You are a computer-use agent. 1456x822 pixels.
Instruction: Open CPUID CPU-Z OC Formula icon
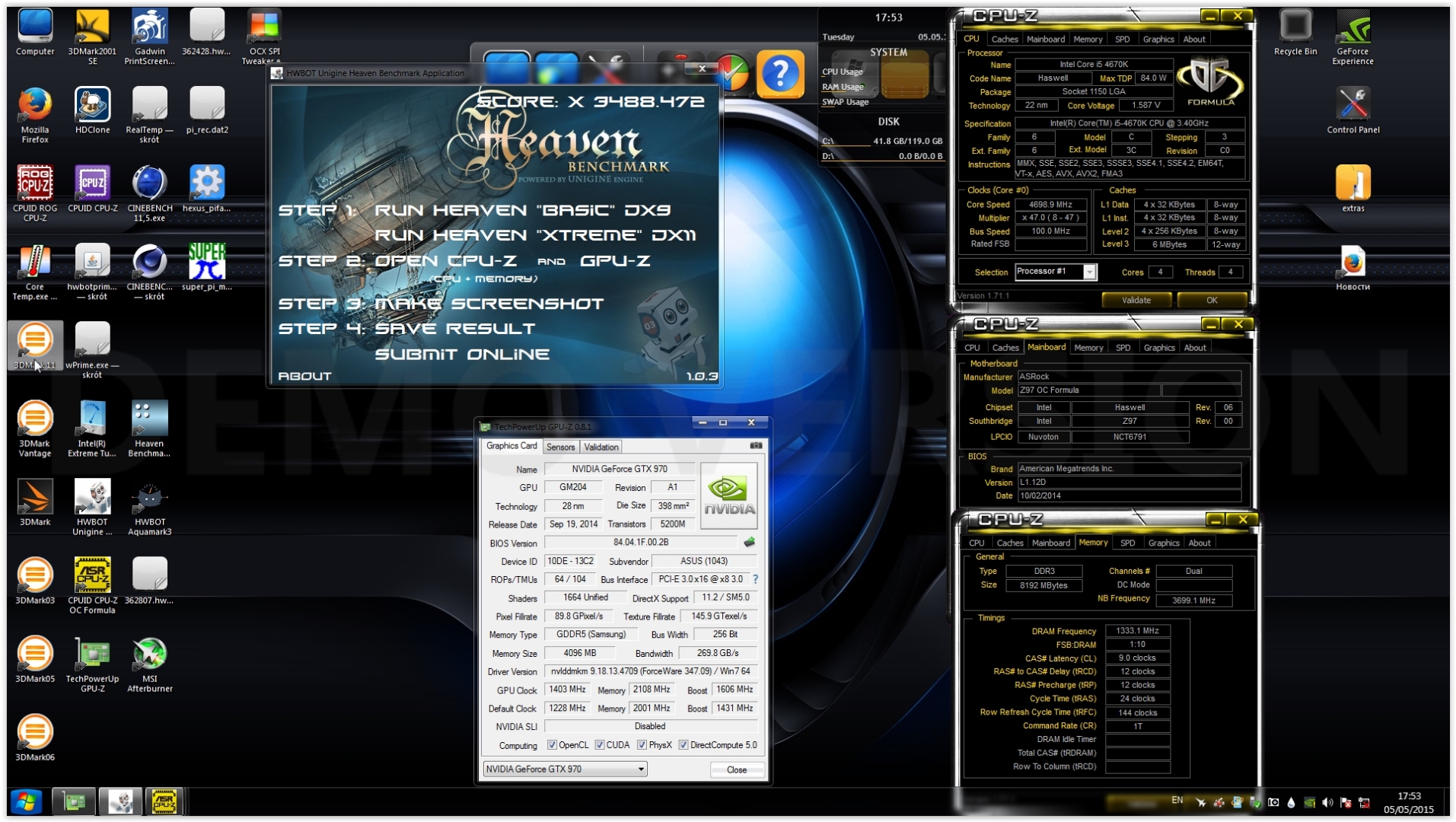coord(92,585)
